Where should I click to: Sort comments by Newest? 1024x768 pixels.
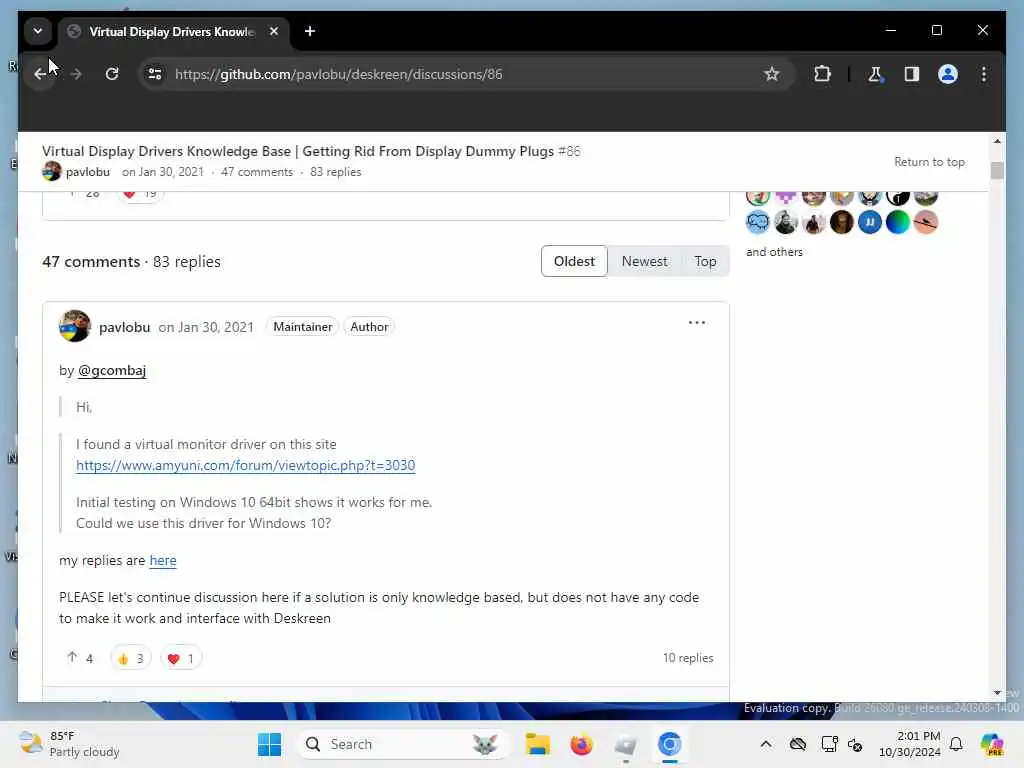point(644,261)
